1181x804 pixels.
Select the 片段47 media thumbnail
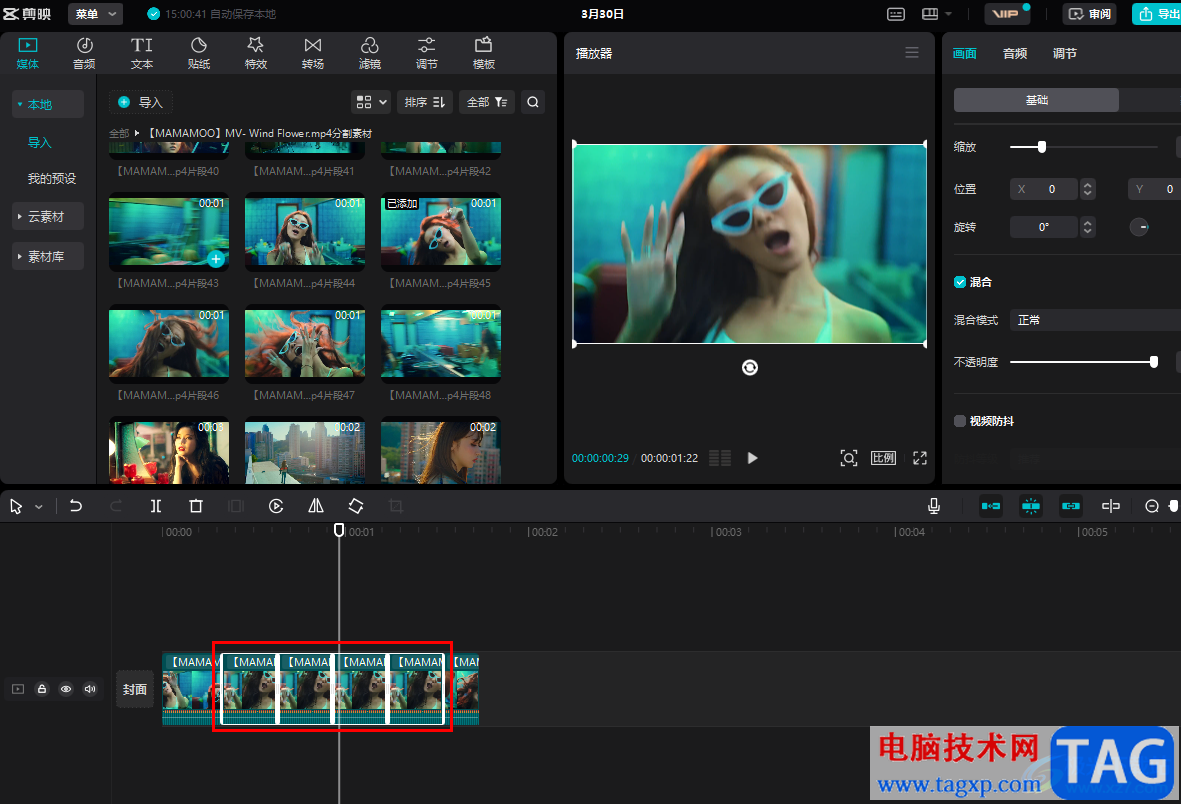(305, 343)
